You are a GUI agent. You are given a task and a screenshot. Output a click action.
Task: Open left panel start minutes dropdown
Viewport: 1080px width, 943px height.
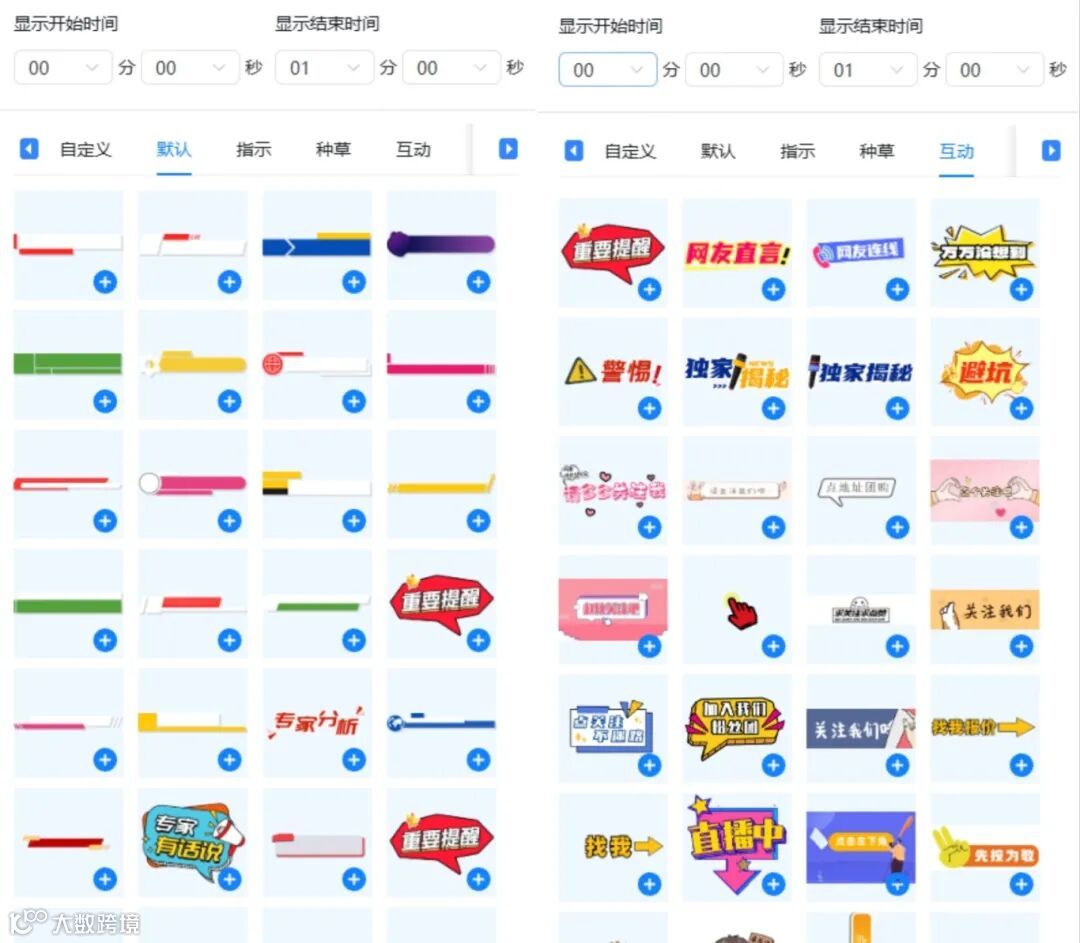click(63, 68)
